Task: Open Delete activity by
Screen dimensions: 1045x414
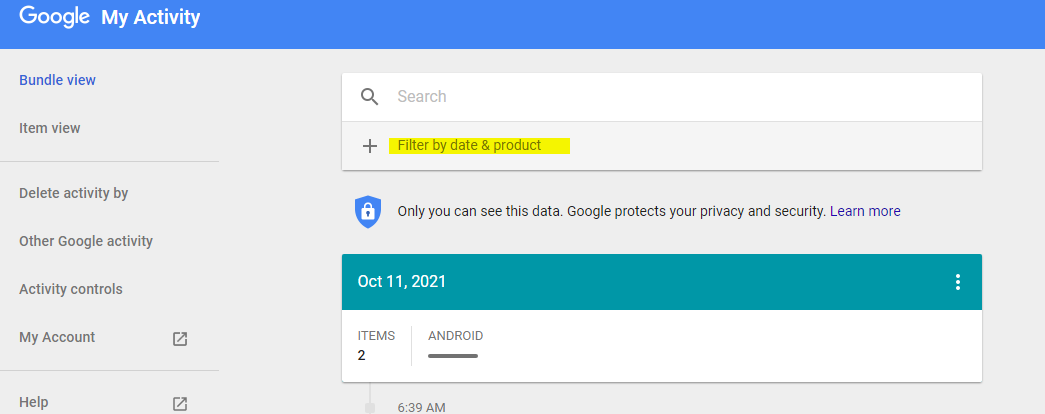Action: point(73,193)
